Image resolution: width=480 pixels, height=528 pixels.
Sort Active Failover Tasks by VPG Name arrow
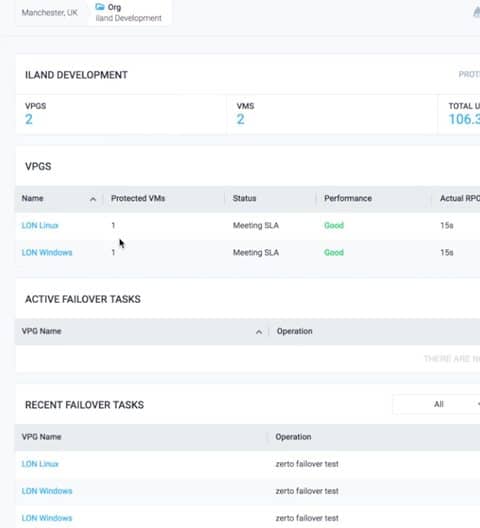(x=259, y=332)
